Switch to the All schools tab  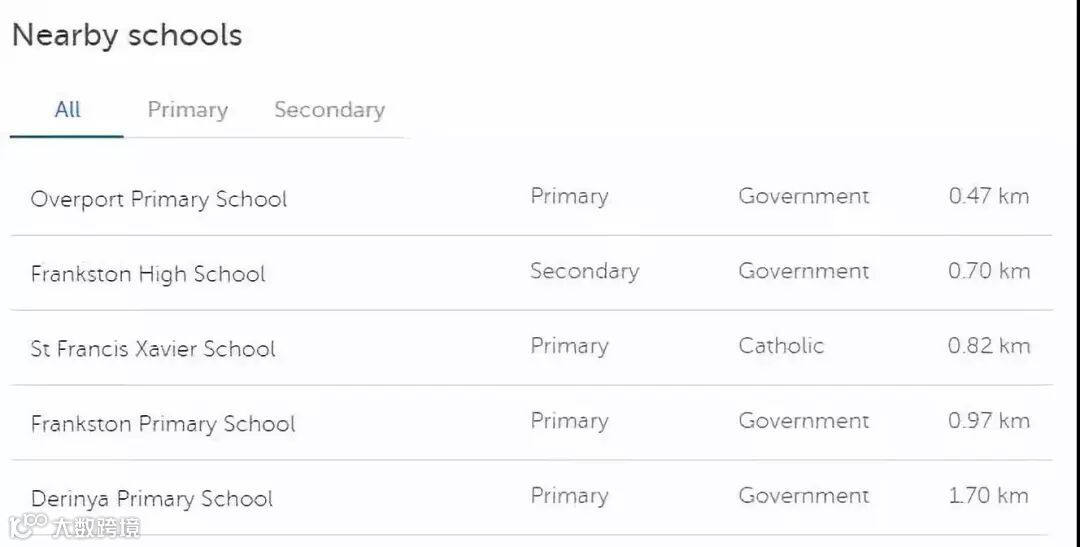point(68,110)
